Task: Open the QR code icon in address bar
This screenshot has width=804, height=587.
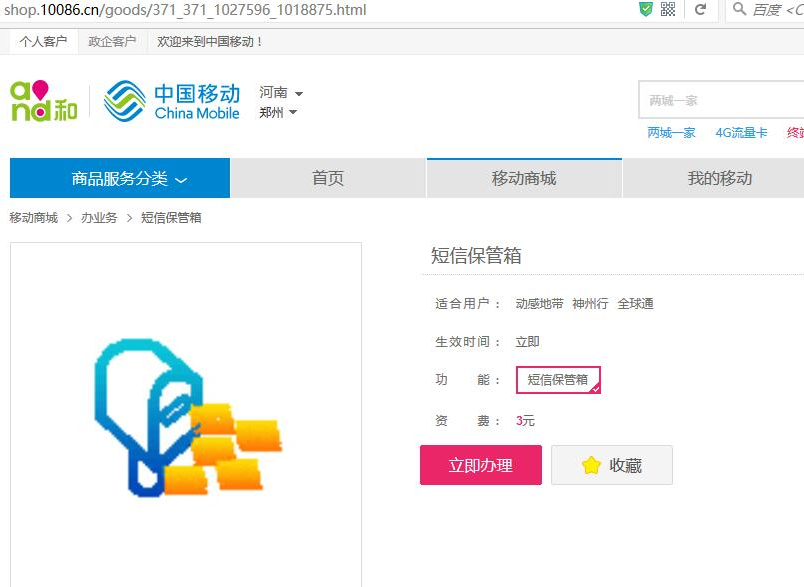Action: [668, 10]
